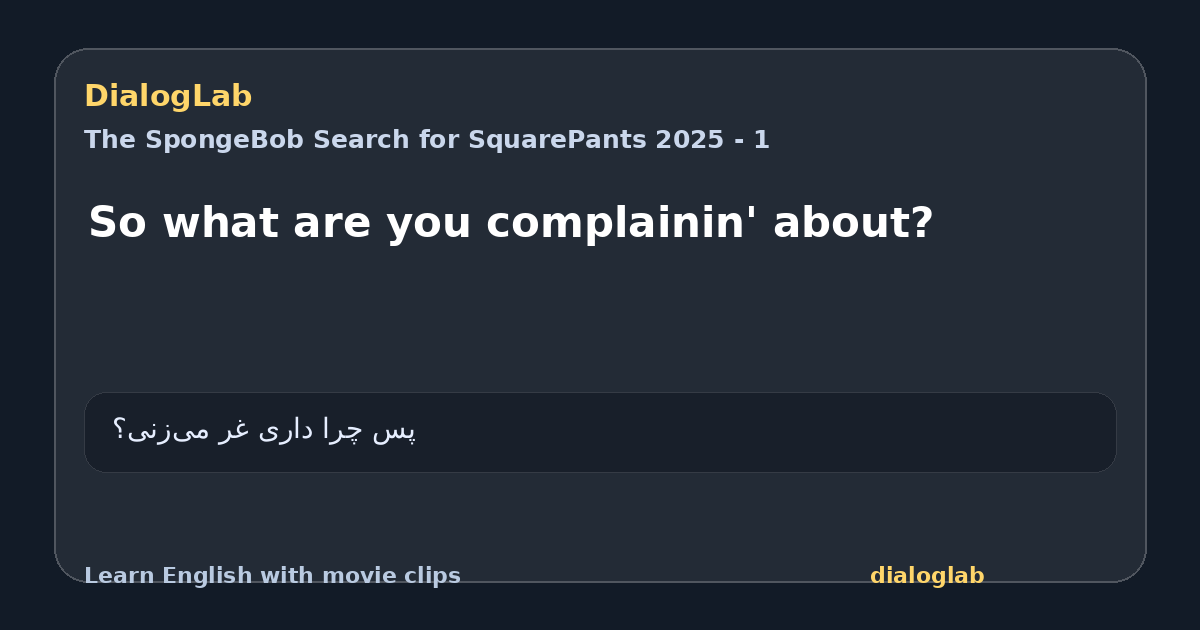Viewport: 1200px width, 630px height.
Task: Click the word "So" starting the sentence
Action: [114, 223]
